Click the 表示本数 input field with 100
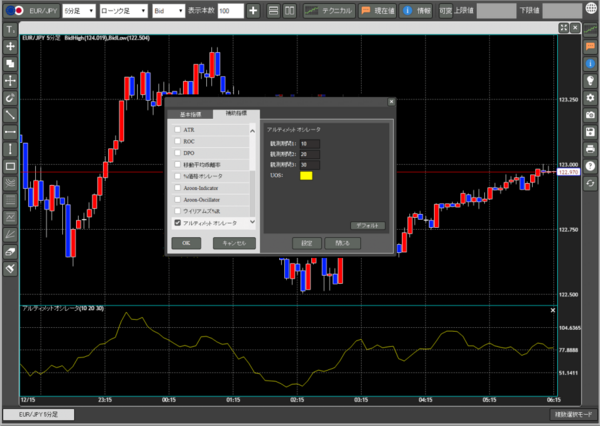The image size is (600, 426). [231, 11]
